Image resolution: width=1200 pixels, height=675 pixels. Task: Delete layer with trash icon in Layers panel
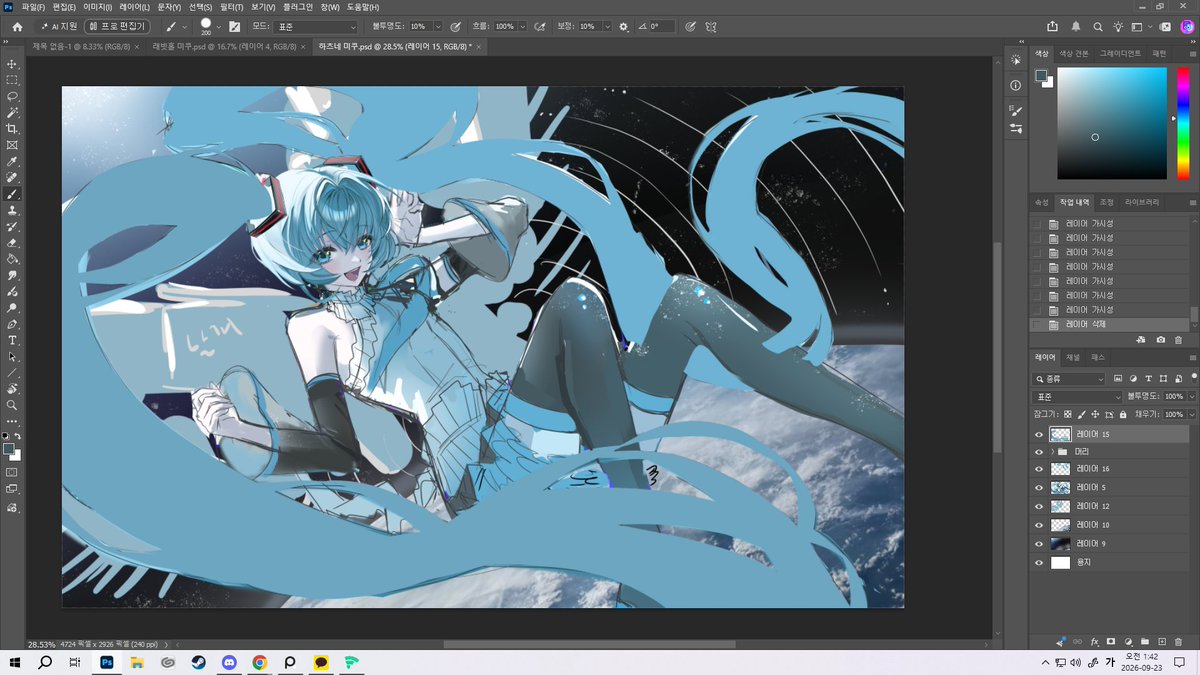pos(1176,641)
